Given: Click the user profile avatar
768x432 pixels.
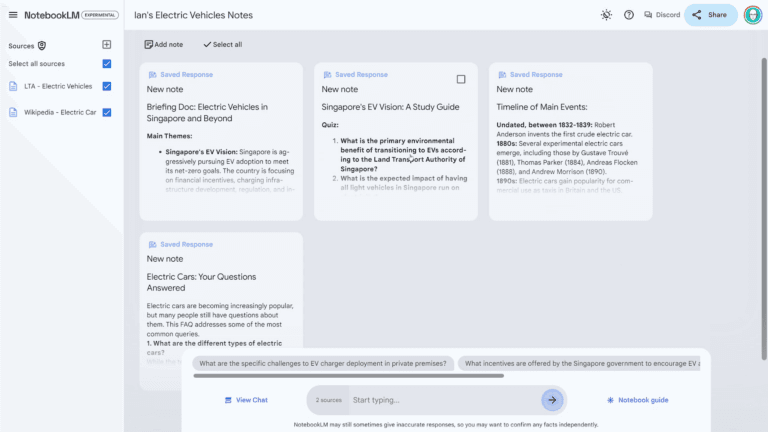Looking at the screenshot, I should (x=752, y=15).
